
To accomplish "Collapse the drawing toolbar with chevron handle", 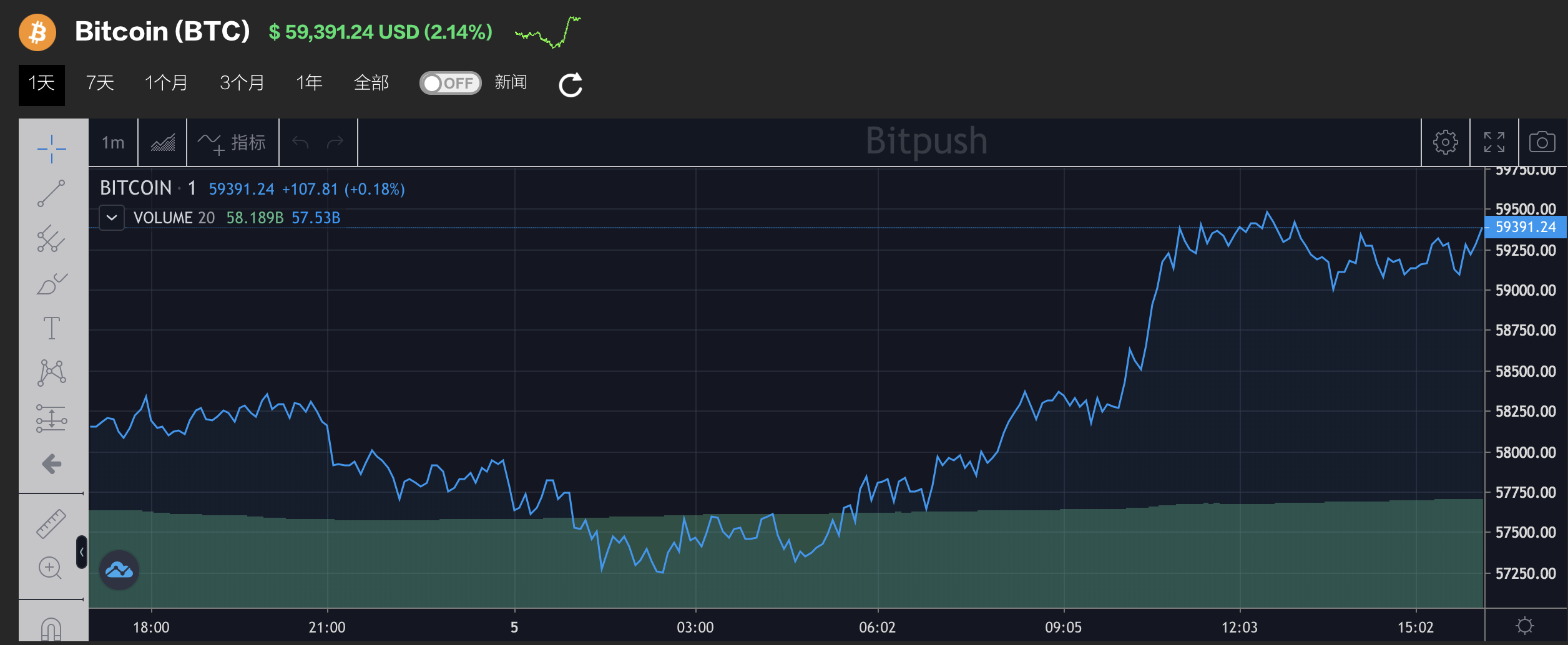I will [x=82, y=553].
